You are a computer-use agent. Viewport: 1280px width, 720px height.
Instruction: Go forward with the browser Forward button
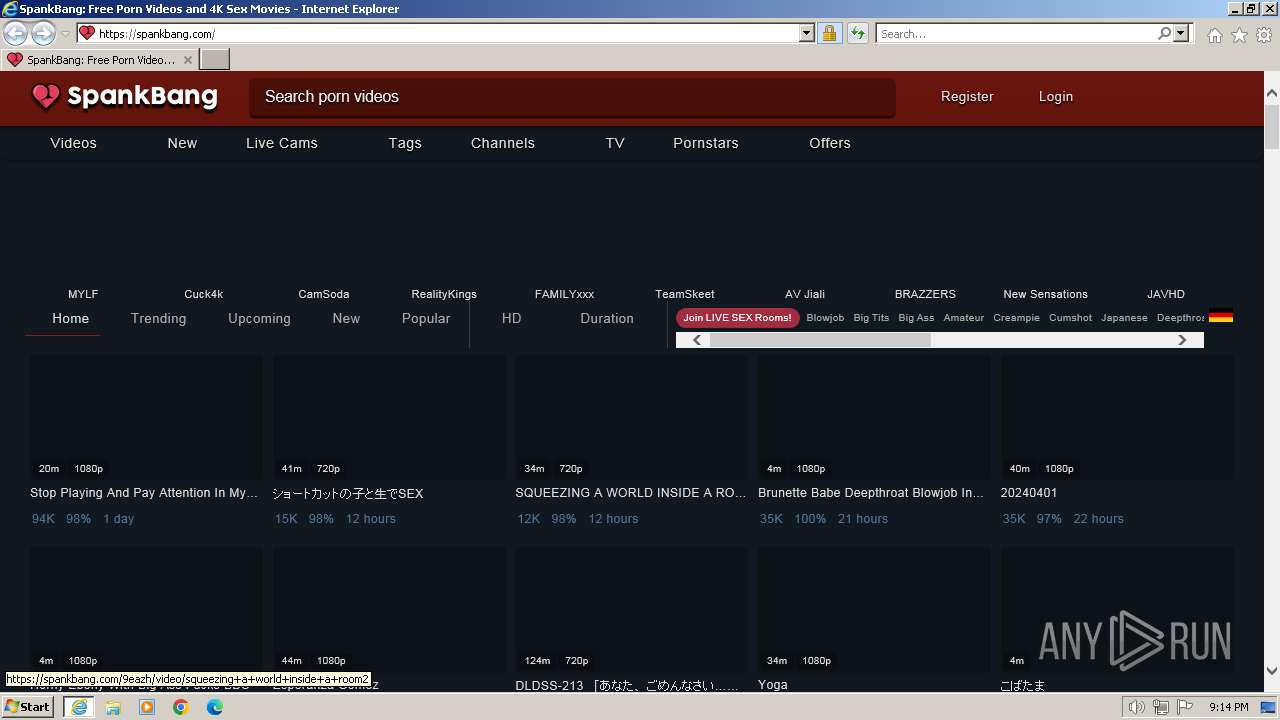click(x=43, y=33)
